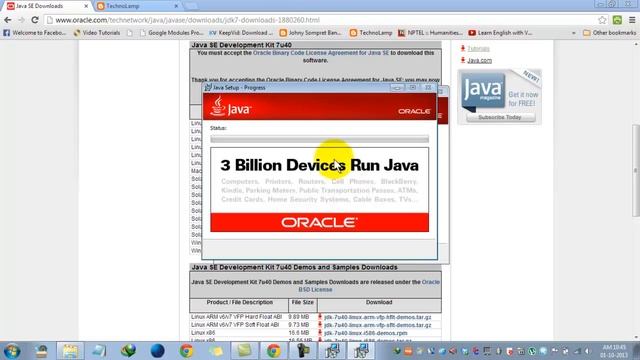This screenshot has width=640, height=360.
Task: Close the Java SE Downloads tab
Action: pos(86,6)
